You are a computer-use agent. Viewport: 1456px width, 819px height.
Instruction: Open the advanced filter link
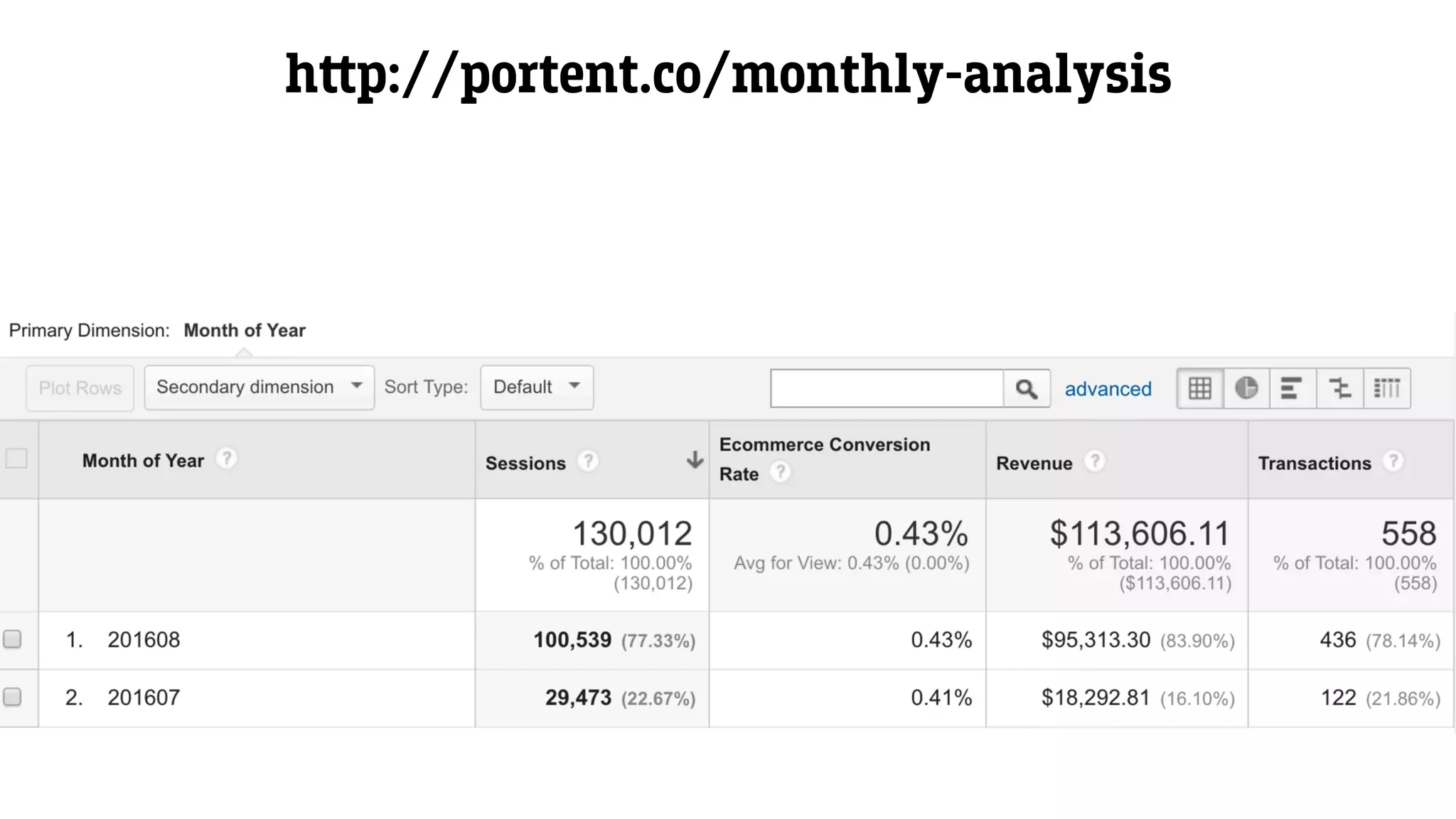click(x=1108, y=389)
